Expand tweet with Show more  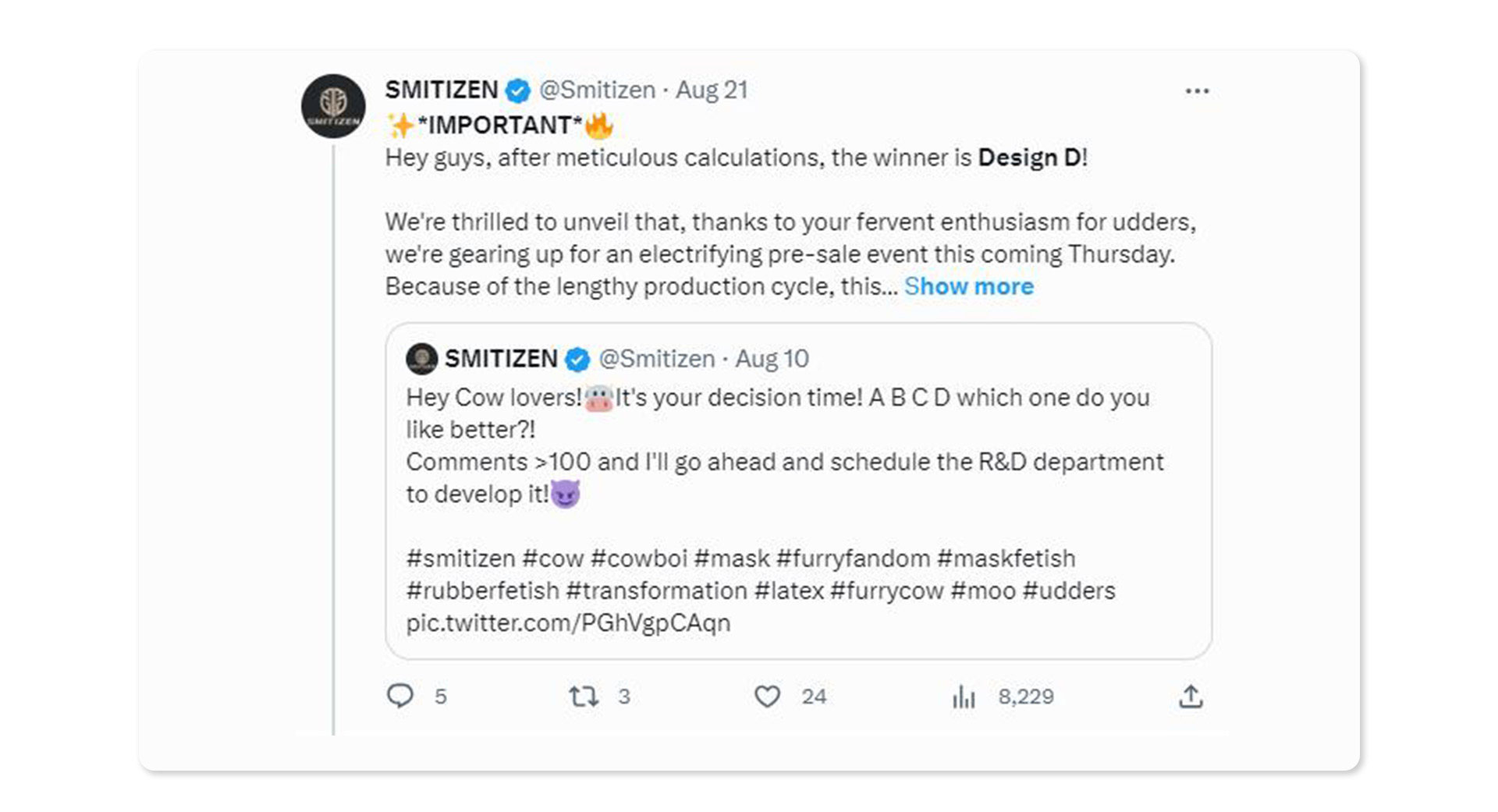point(969,286)
